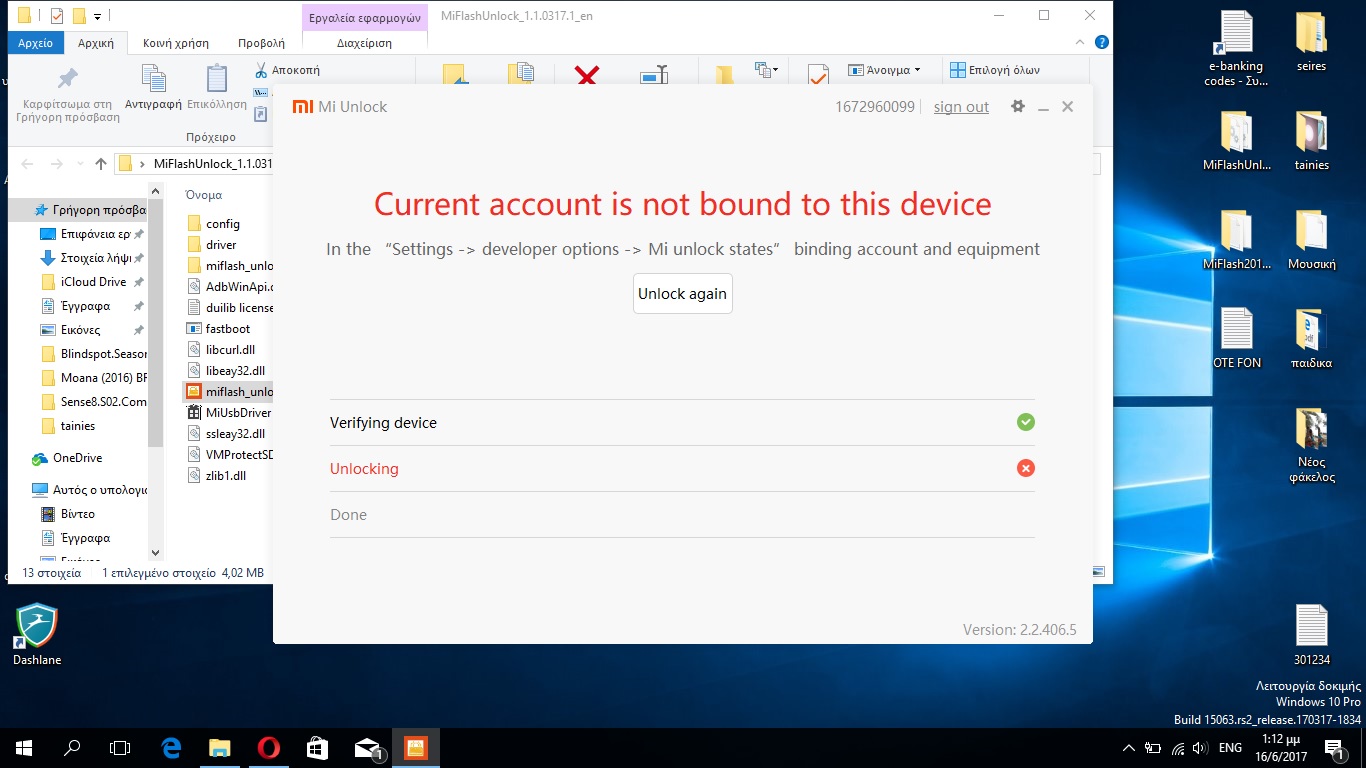Screen dimensions: 1366x768
Task: Open the Windows Store taskbar icon
Action: (x=317, y=747)
